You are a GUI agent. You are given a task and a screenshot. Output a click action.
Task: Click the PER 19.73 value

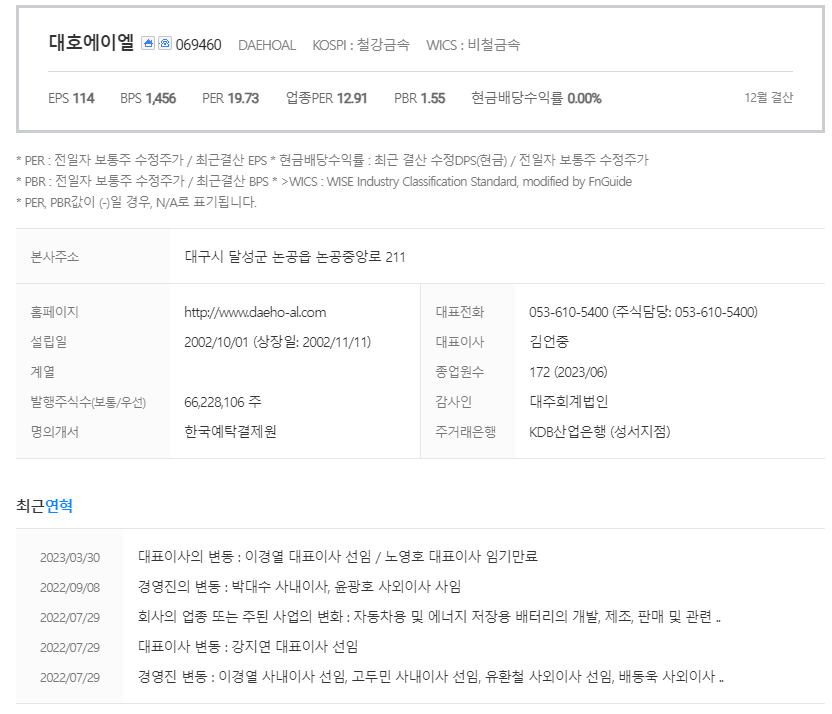tap(230, 98)
